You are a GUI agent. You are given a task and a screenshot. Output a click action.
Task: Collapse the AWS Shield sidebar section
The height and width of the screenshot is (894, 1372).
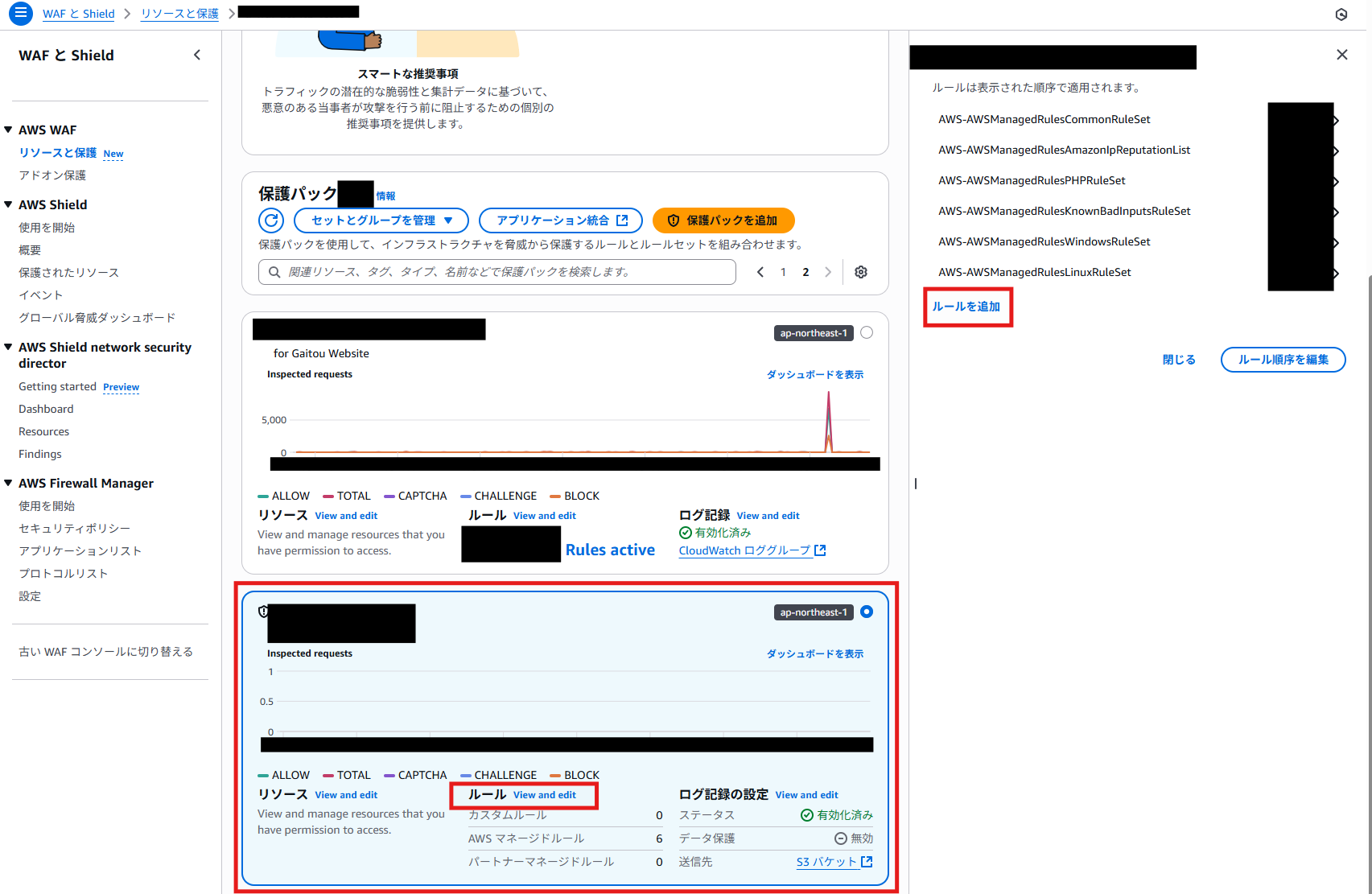coord(8,204)
